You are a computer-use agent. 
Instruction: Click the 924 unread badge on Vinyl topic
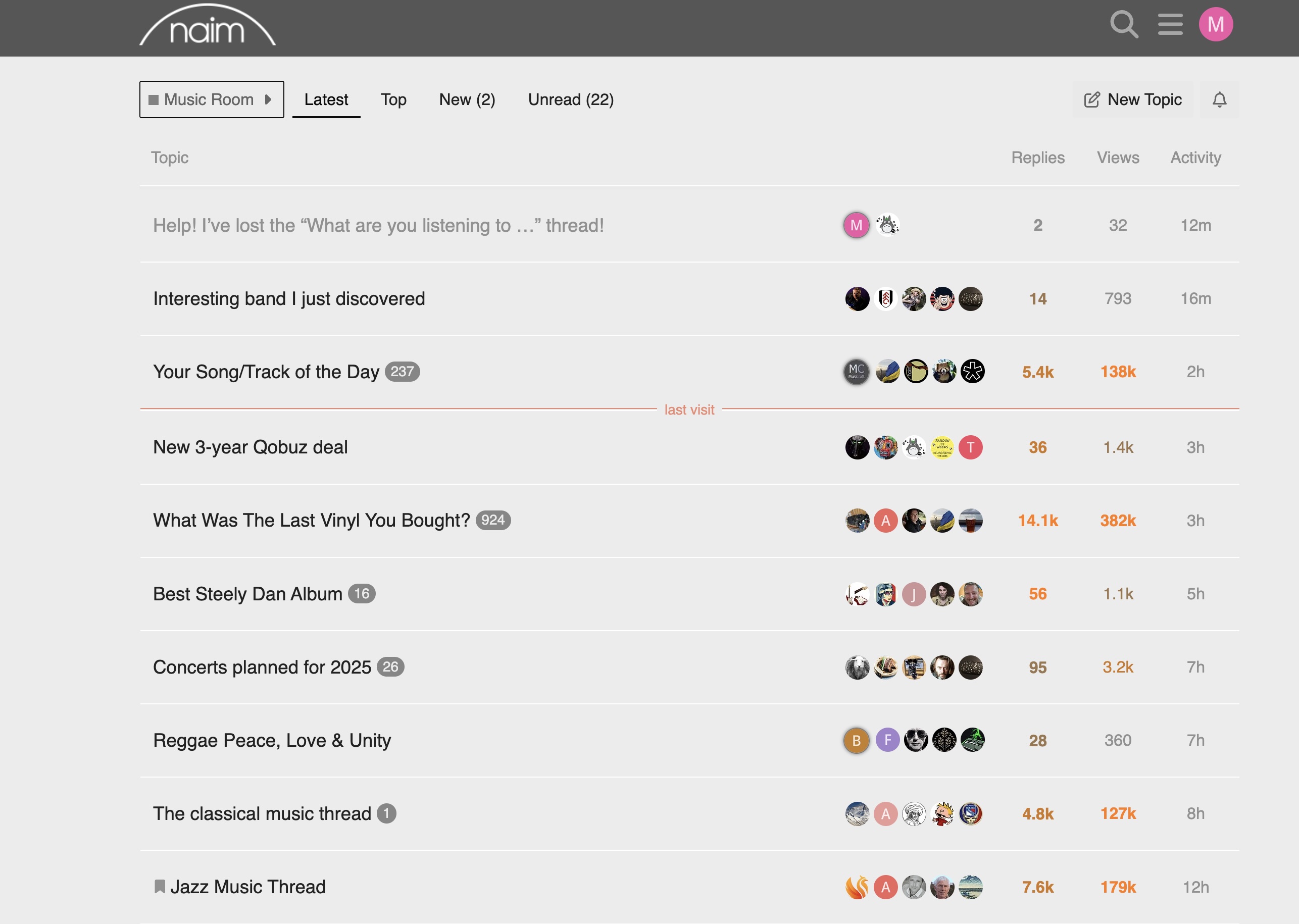[x=493, y=520]
